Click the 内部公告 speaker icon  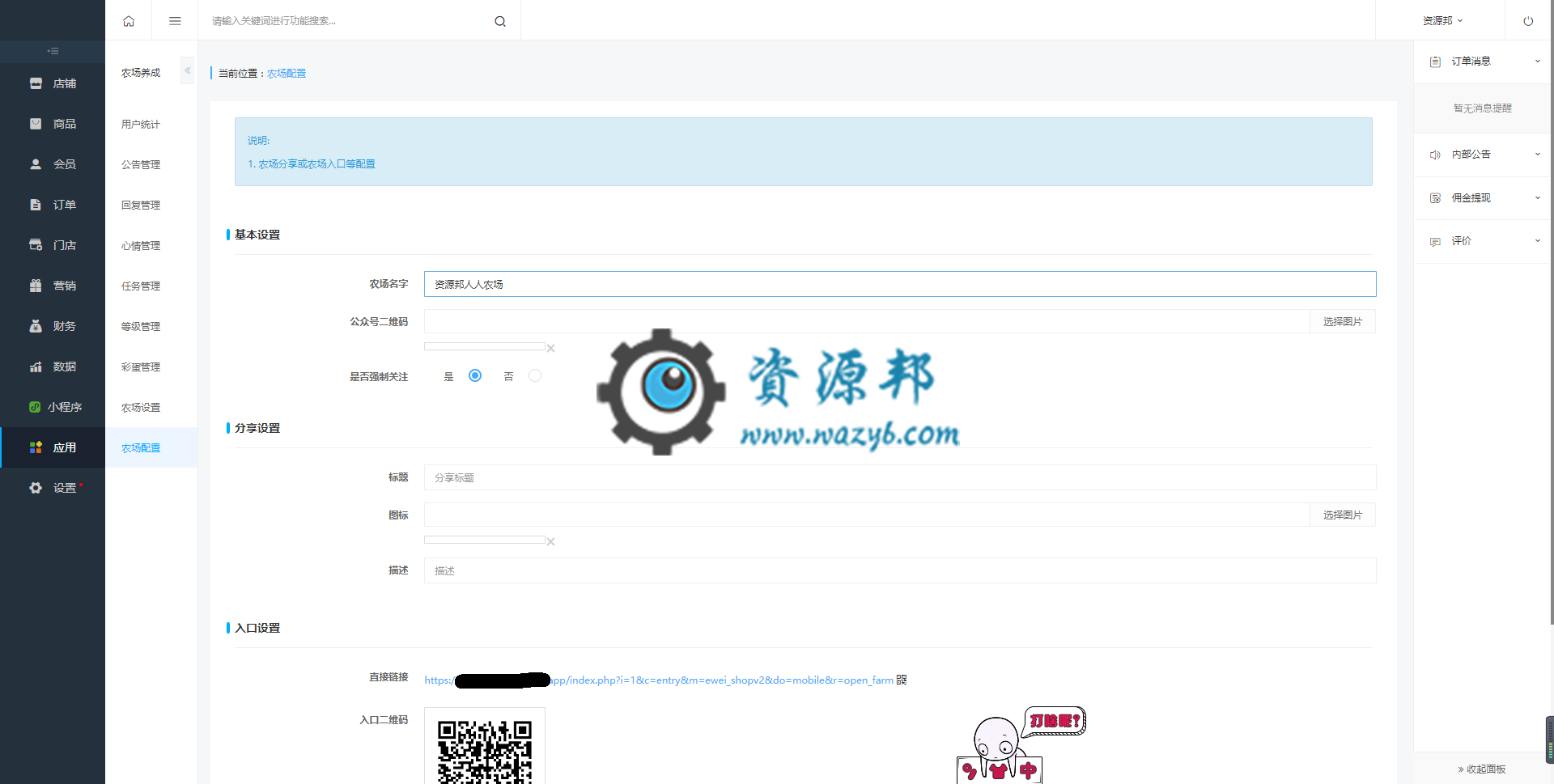click(1435, 155)
